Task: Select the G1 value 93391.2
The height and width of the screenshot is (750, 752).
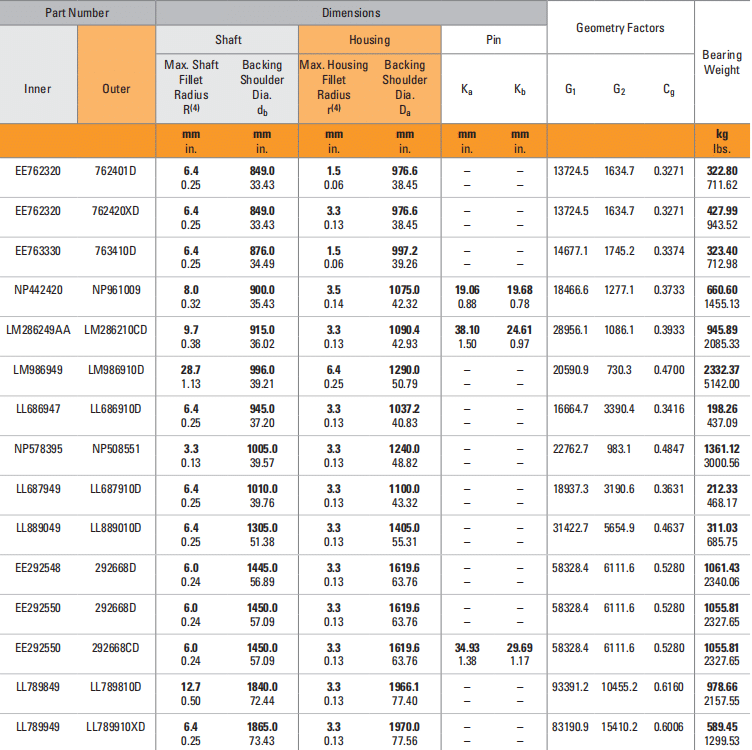Action: [x=570, y=687]
